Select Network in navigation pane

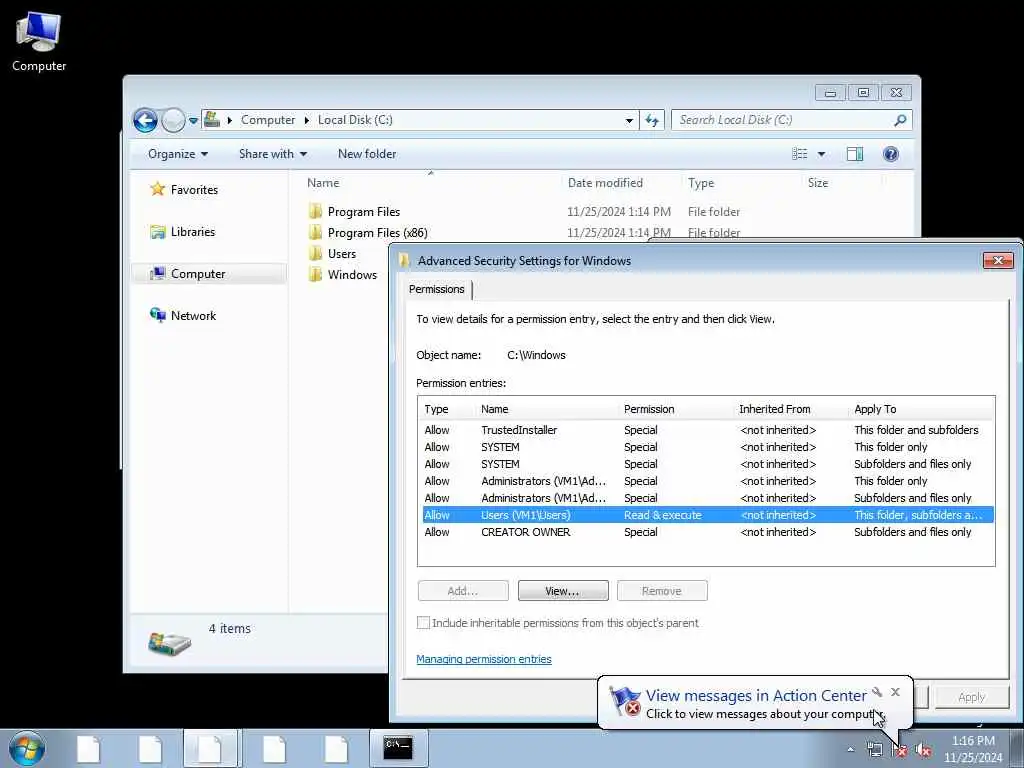[x=193, y=316]
